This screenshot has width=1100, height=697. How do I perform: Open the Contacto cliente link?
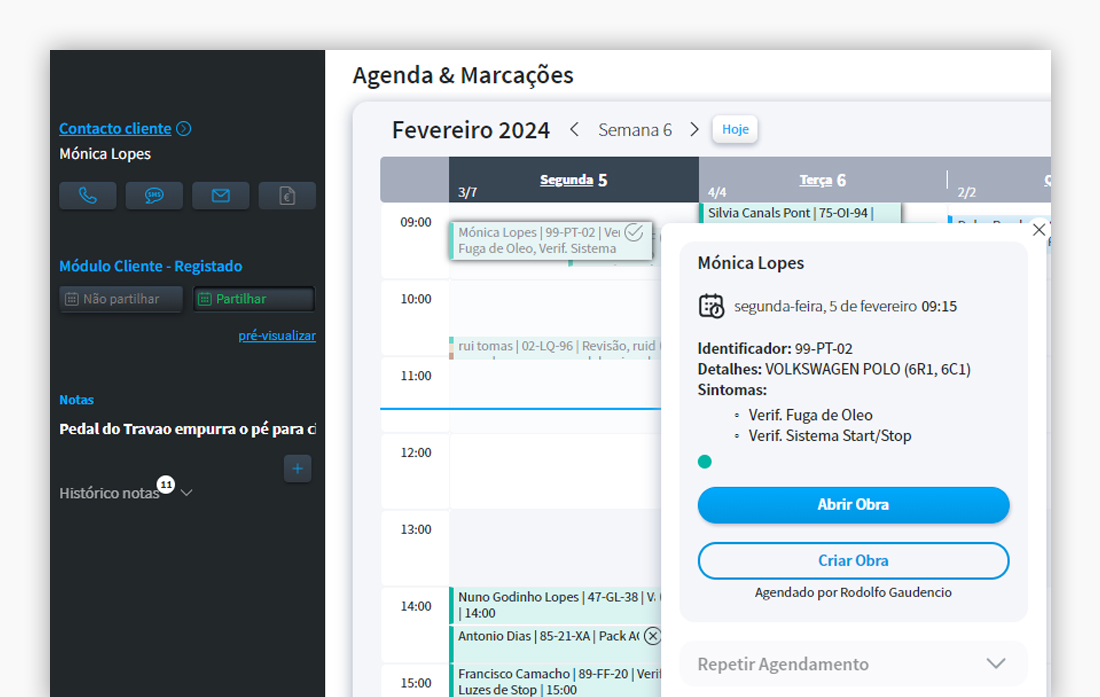pyautogui.click(x=115, y=128)
